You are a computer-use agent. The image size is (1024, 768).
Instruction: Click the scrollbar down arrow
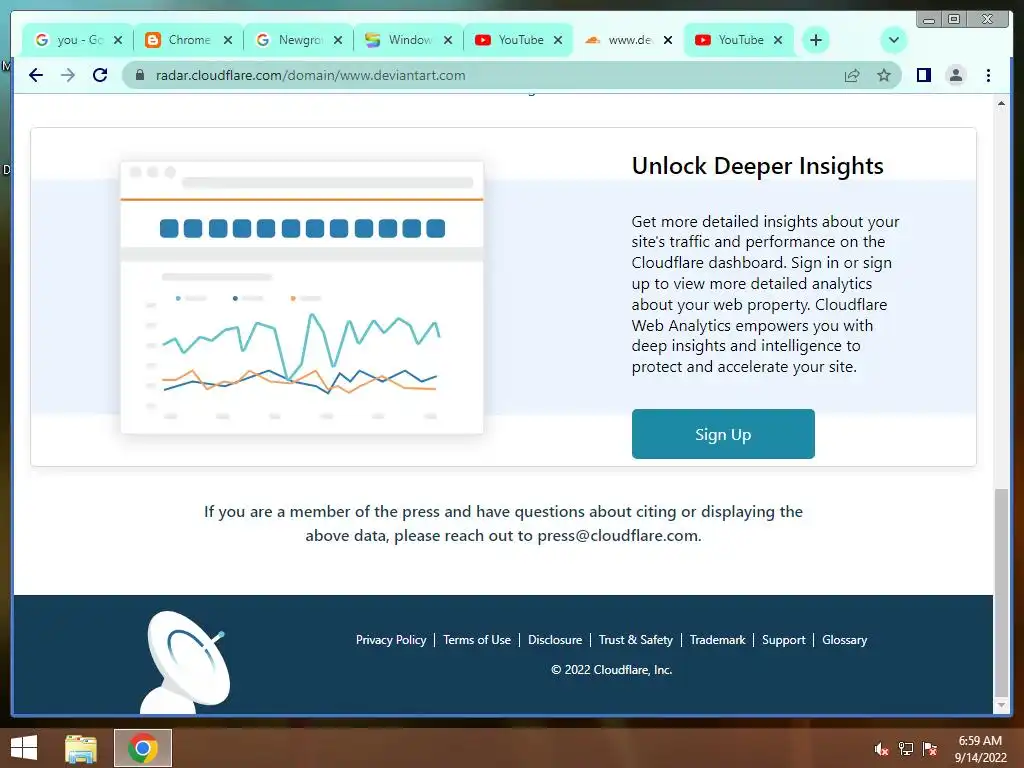tap(1001, 705)
